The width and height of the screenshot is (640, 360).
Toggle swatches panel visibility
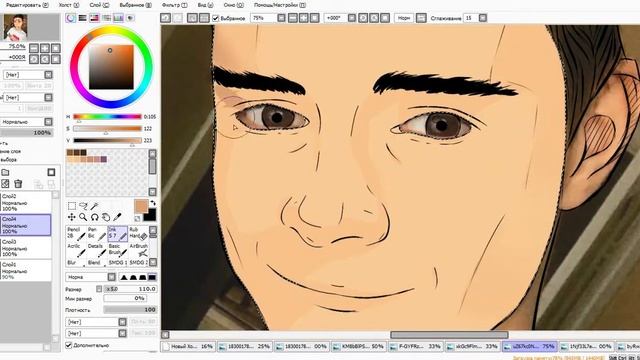118,18
